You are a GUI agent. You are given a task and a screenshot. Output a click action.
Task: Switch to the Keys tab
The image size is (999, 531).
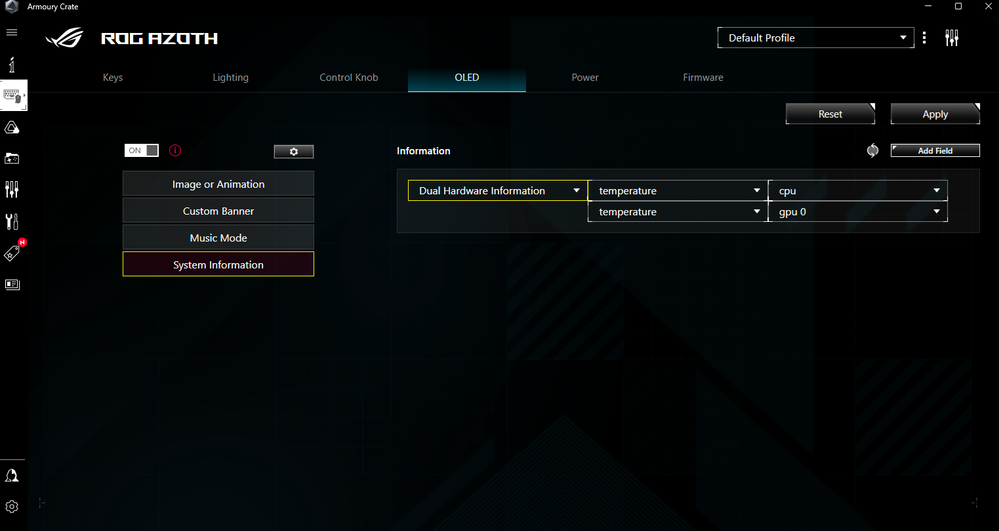113,77
